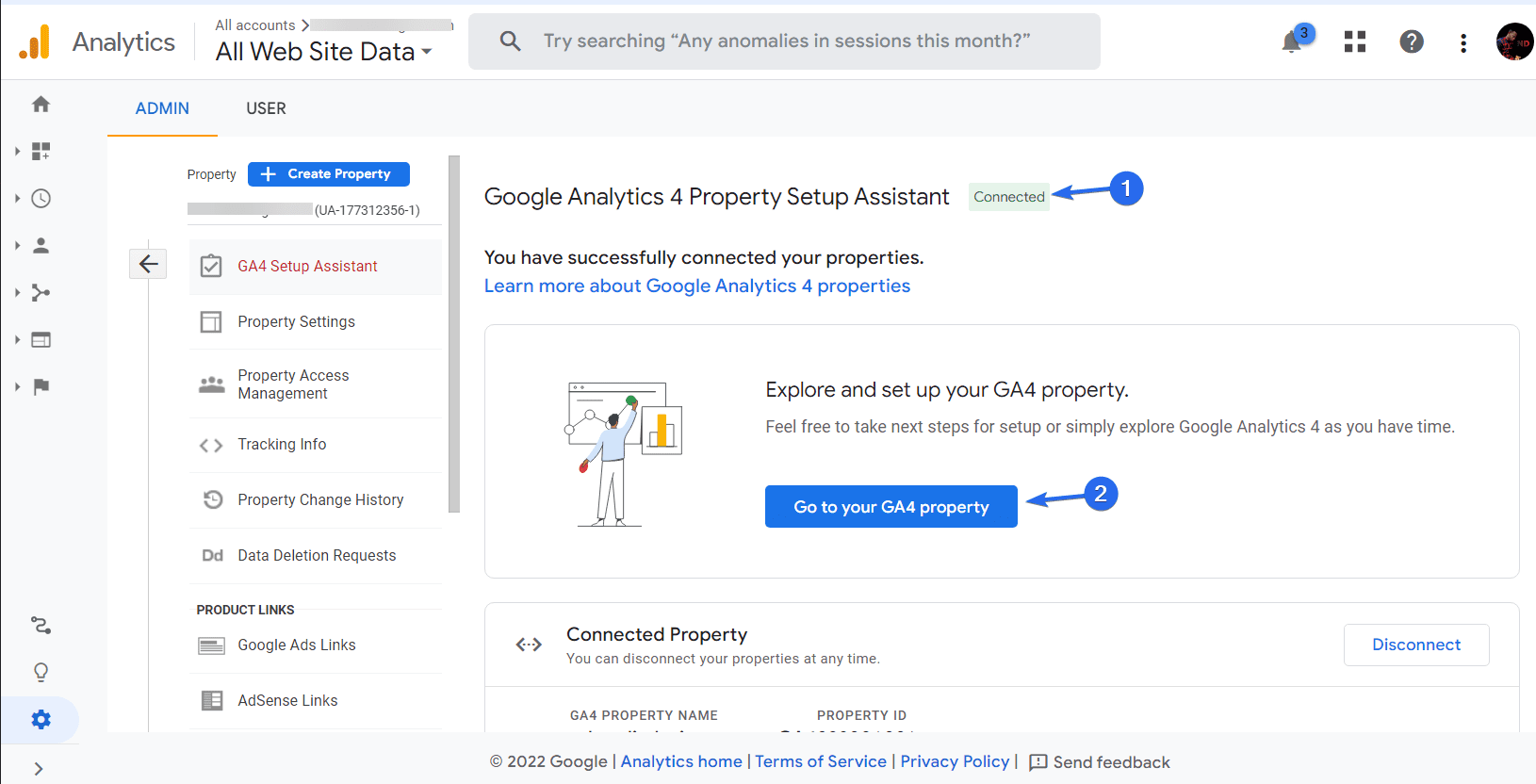1536x784 pixels.
Task: Open AdSense Links item
Action: click(315, 701)
